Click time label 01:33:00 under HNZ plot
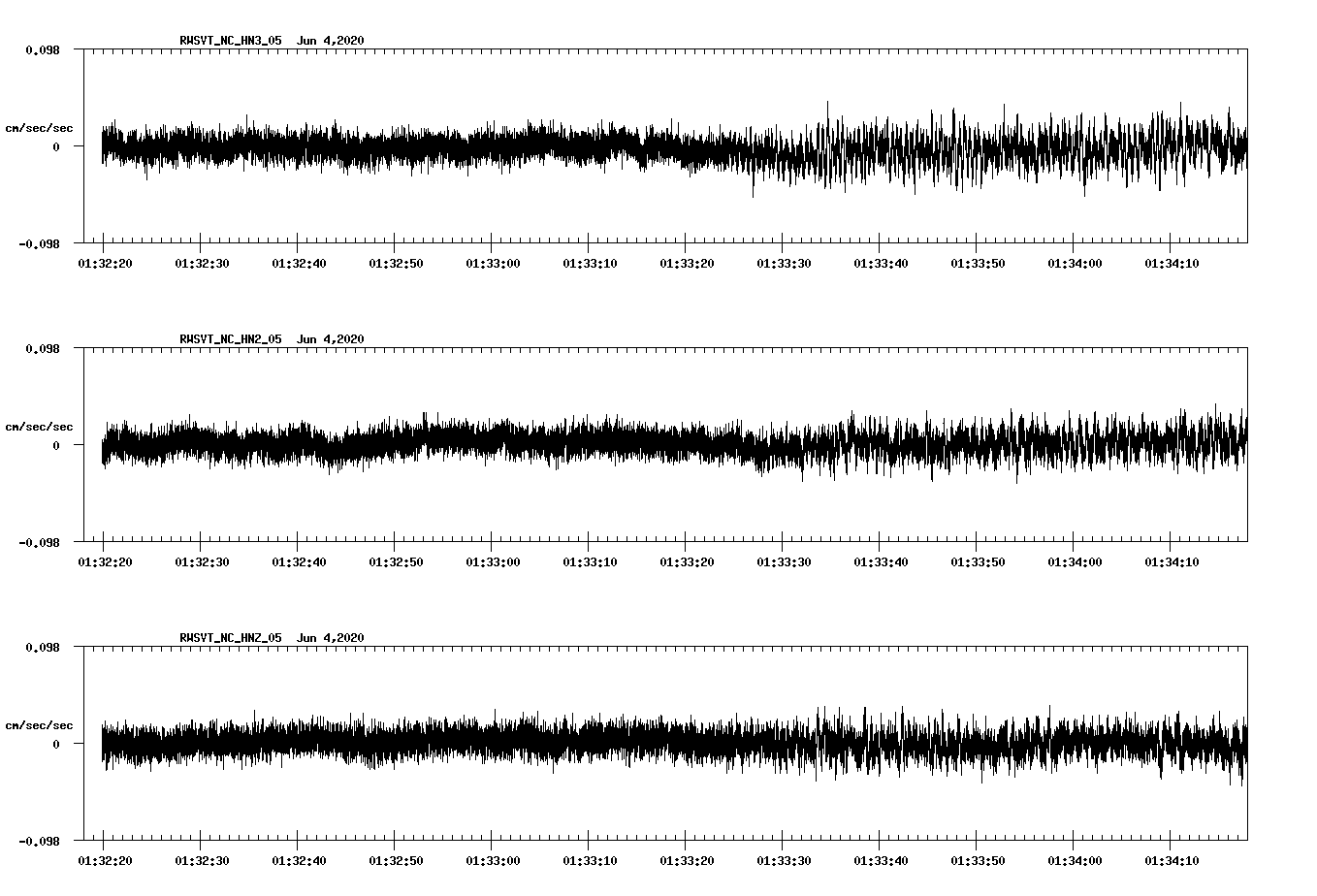The height and width of the screenshot is (896, 1317). coord(493,861)
